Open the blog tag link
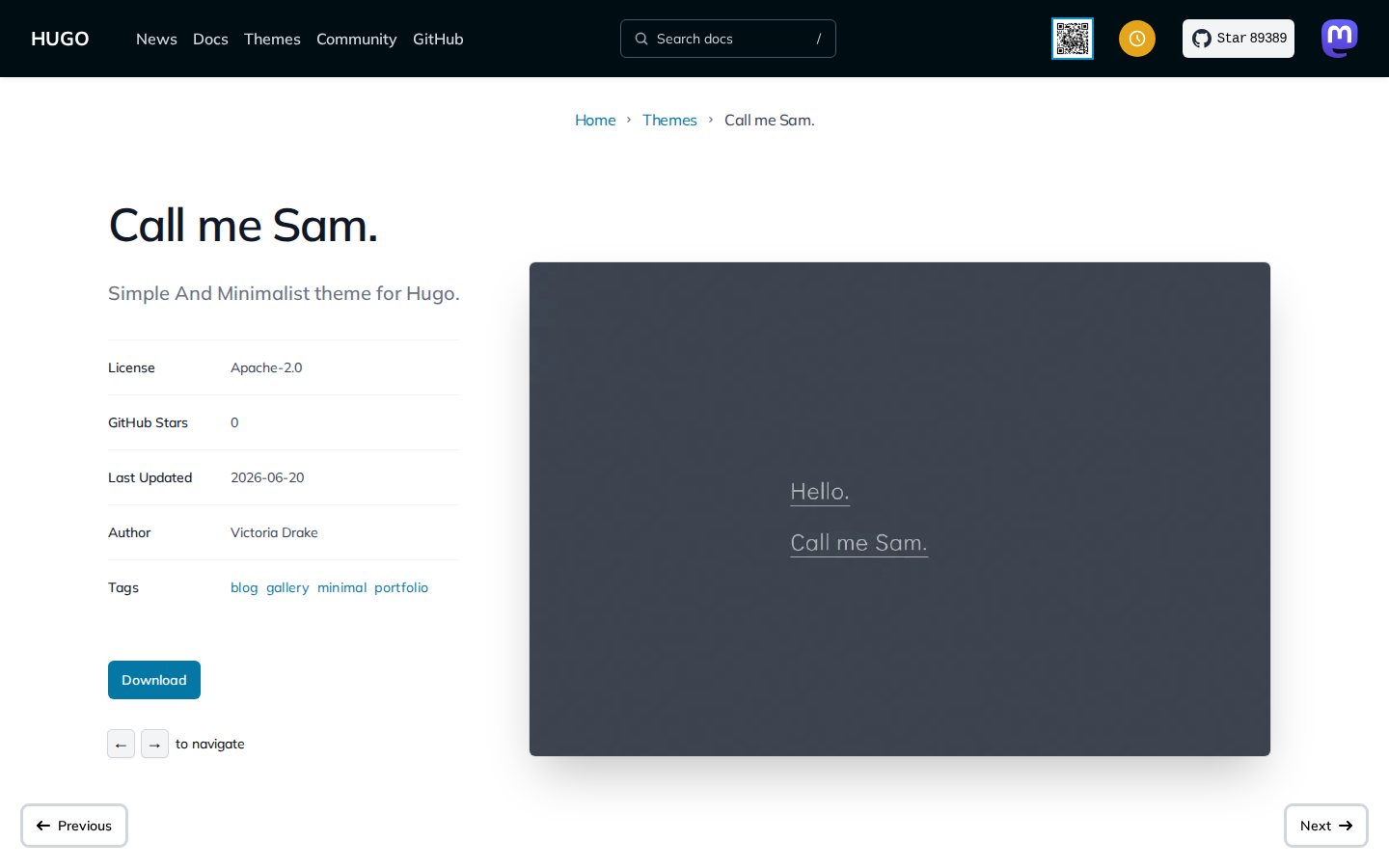This screenshot has height=868, width=1389. [x=244, y=587]
